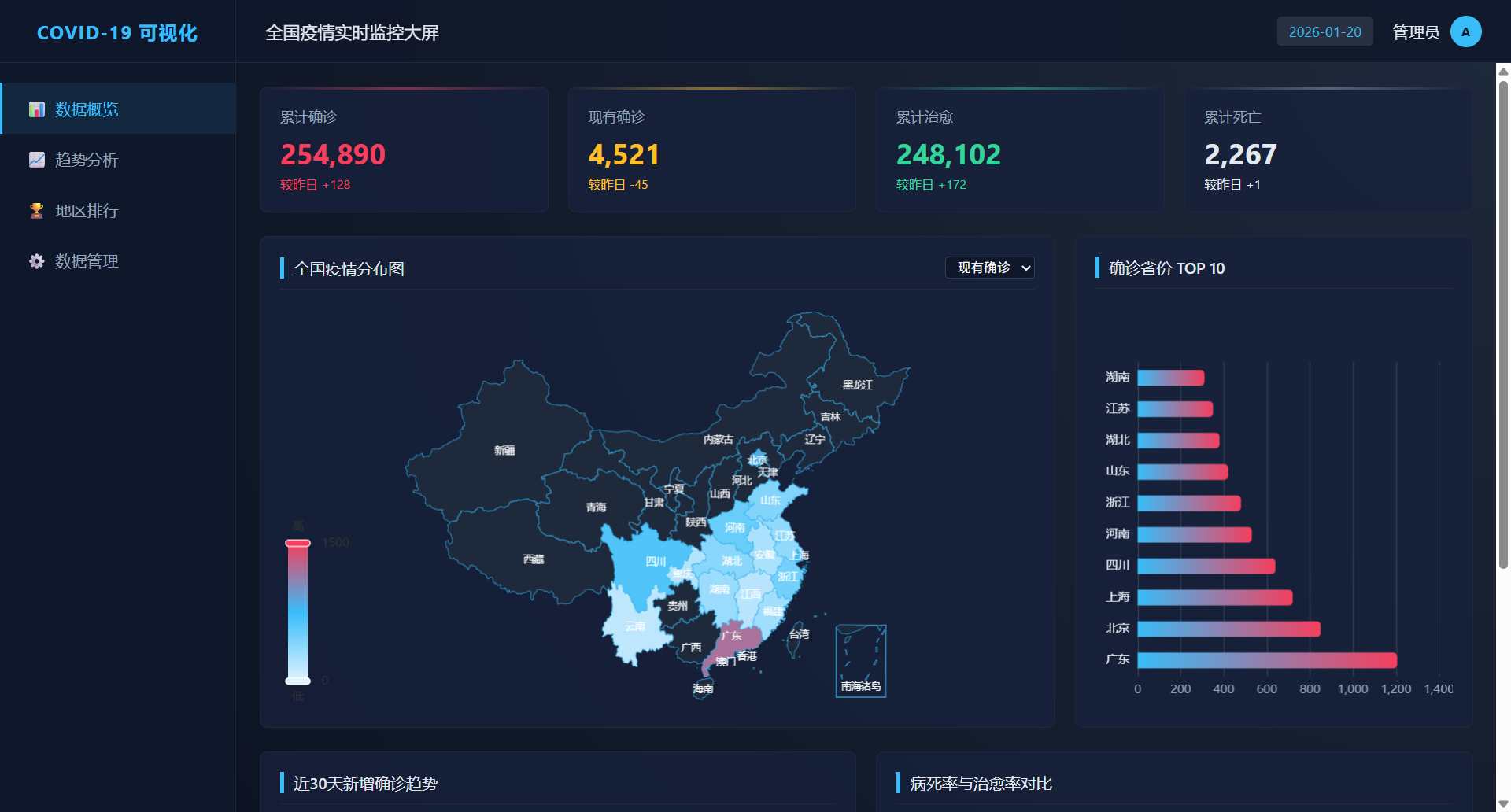1511x812 pixels.
Task: Click the gear icon beside 数据管理
Action: point(37,261)
